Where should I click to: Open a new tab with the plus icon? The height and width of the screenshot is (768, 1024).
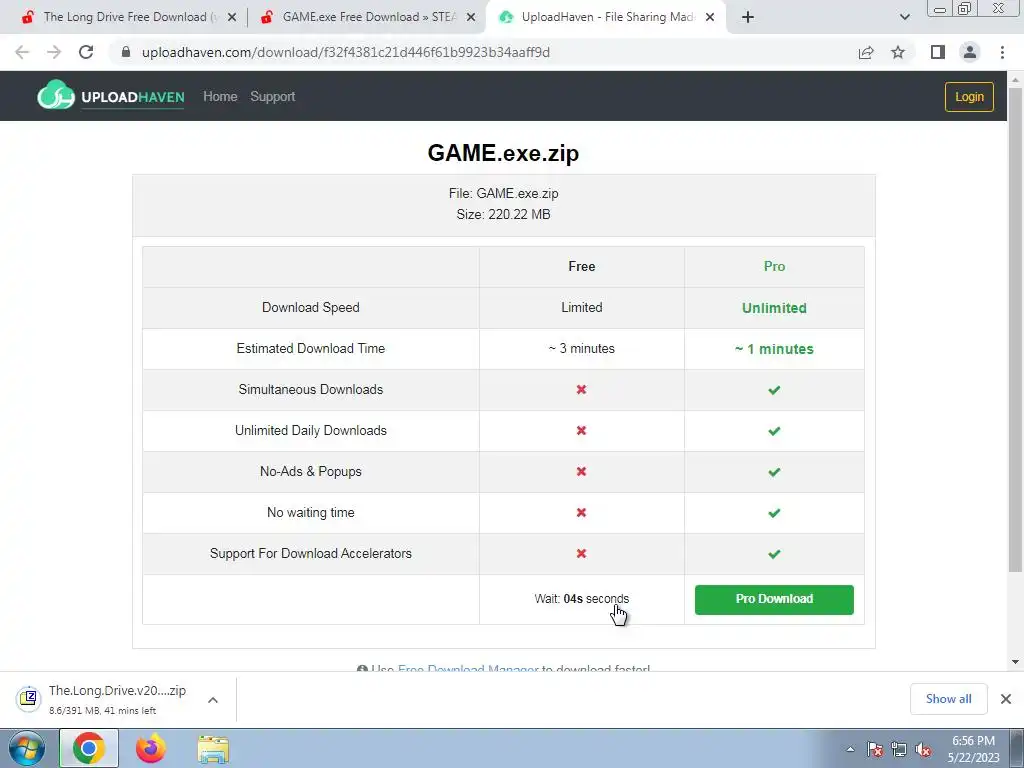click(748, 17)
